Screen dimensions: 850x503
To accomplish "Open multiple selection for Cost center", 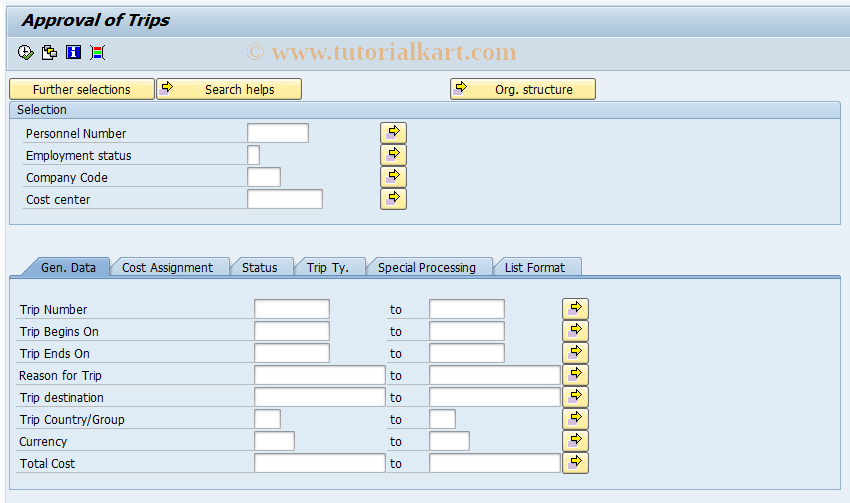I will click(394, 199).
